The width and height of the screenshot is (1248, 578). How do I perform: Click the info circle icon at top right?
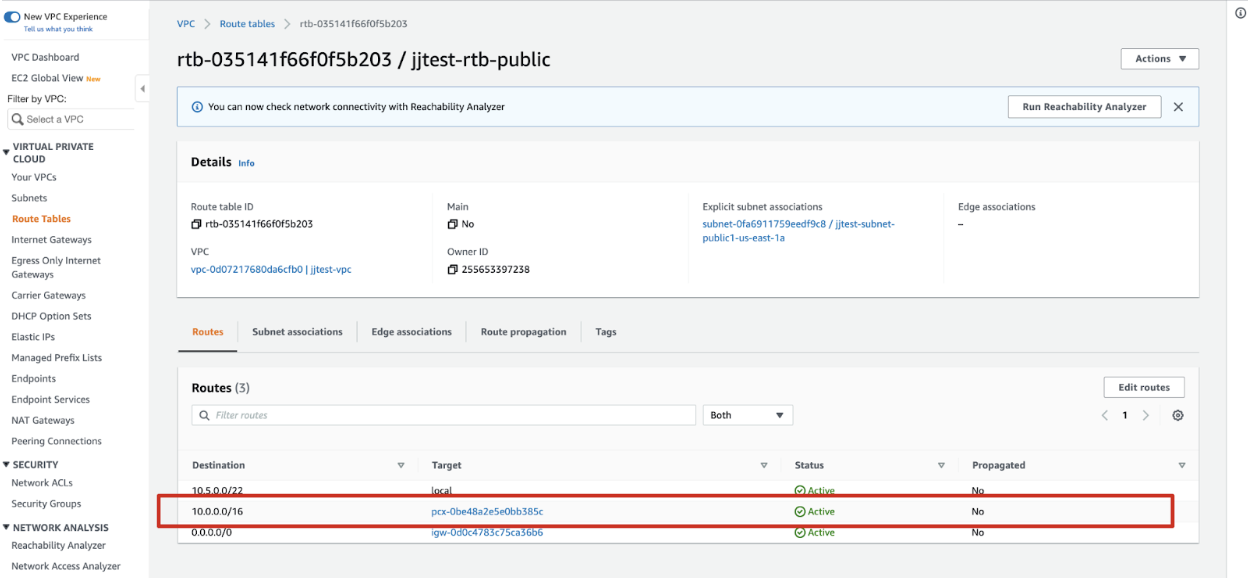1240,12
